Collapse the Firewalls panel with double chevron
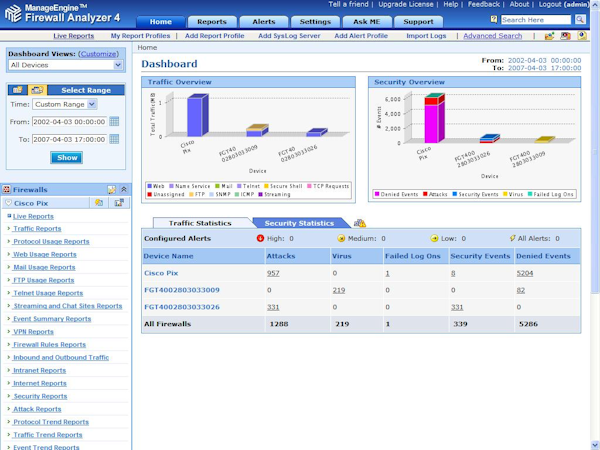 (124, 189)
